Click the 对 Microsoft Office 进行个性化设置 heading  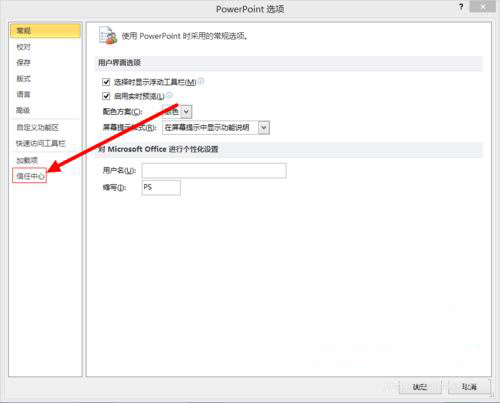[x=158, y=149]
